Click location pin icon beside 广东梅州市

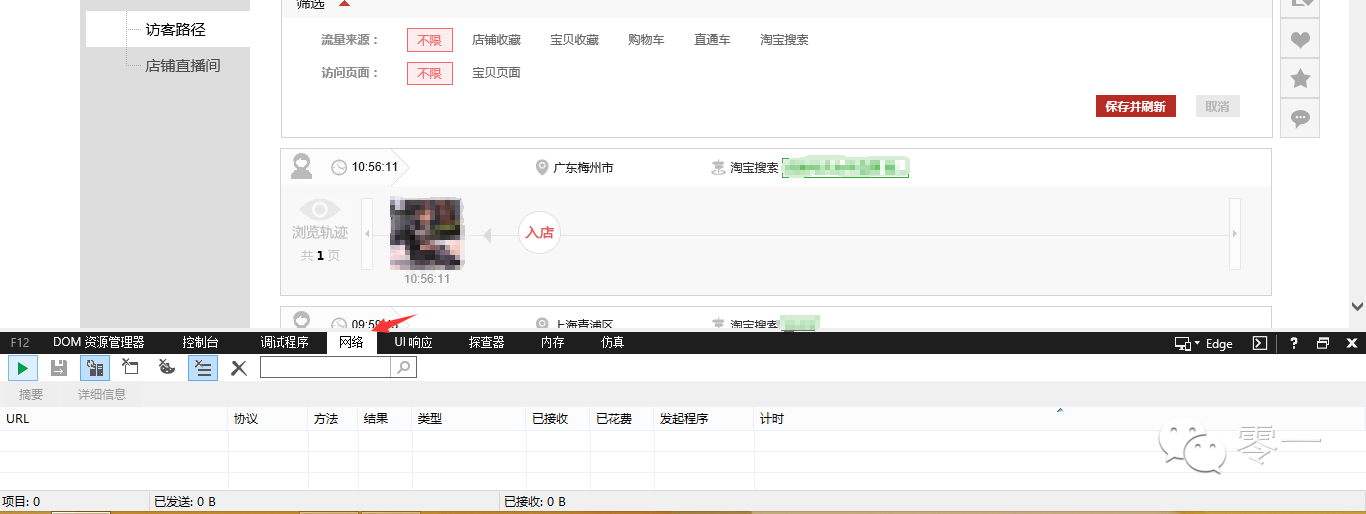[x=542, y=167]
